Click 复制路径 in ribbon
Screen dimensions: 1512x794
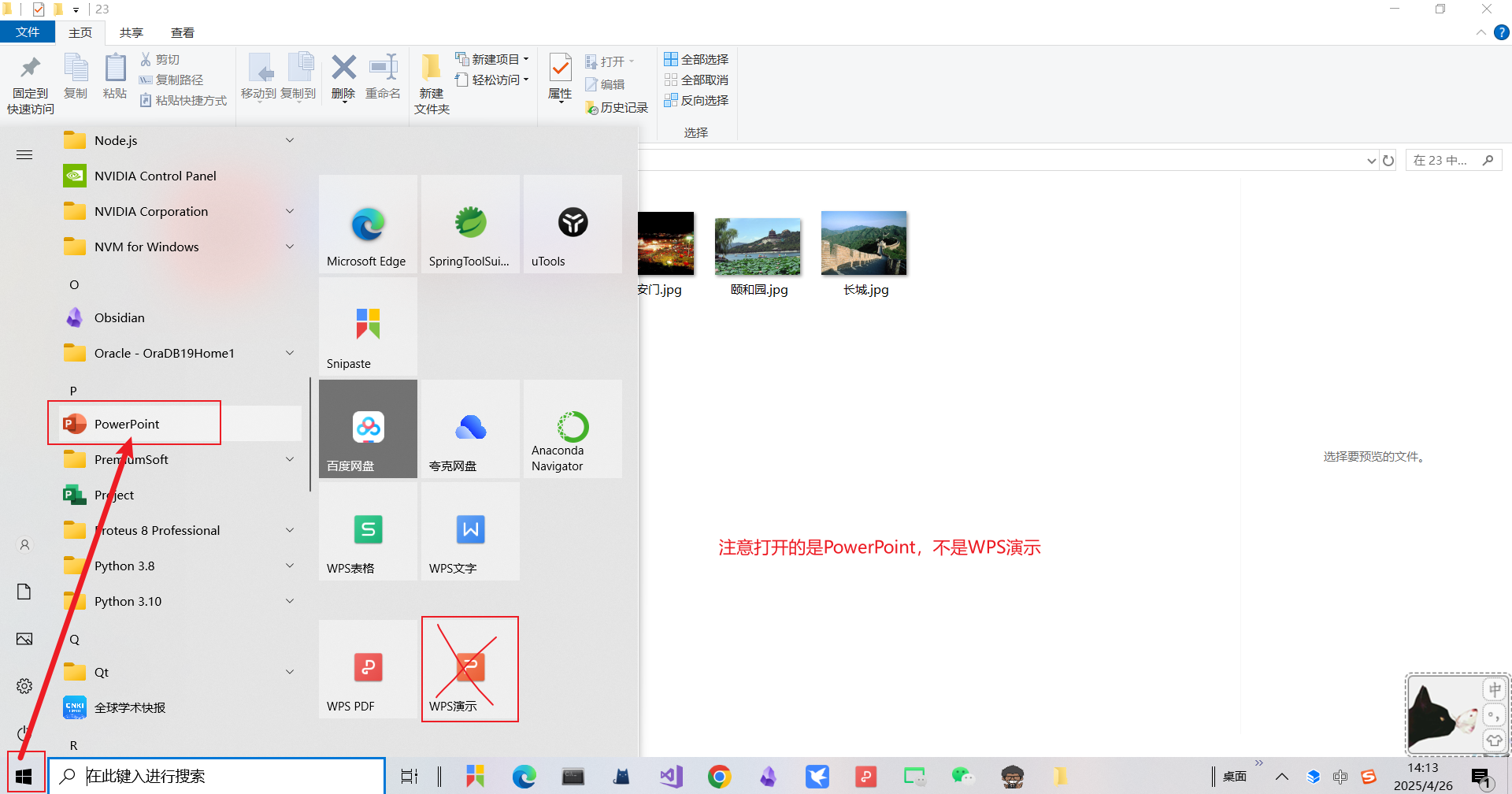172,80
